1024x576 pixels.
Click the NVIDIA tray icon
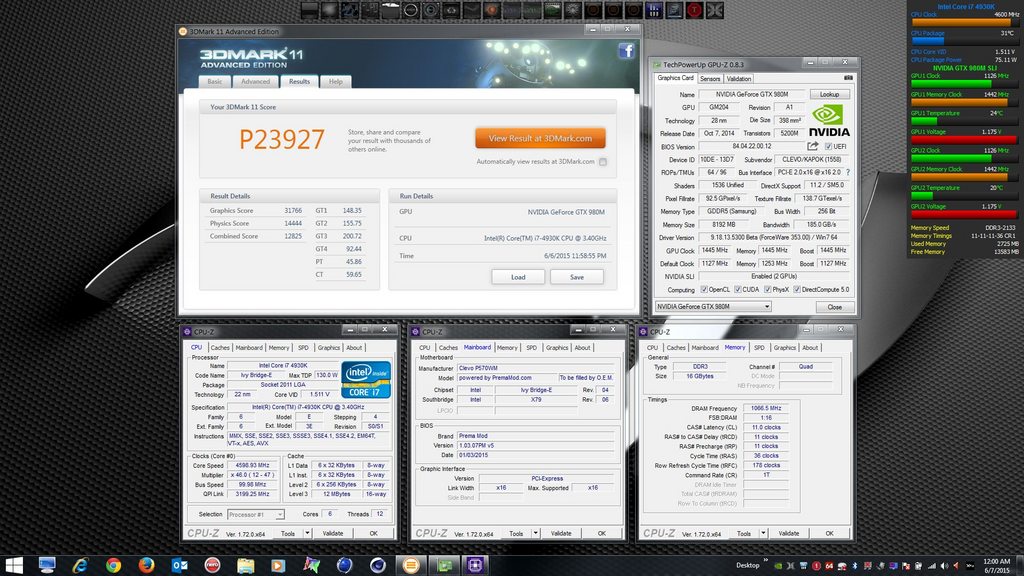click(778, 566)
